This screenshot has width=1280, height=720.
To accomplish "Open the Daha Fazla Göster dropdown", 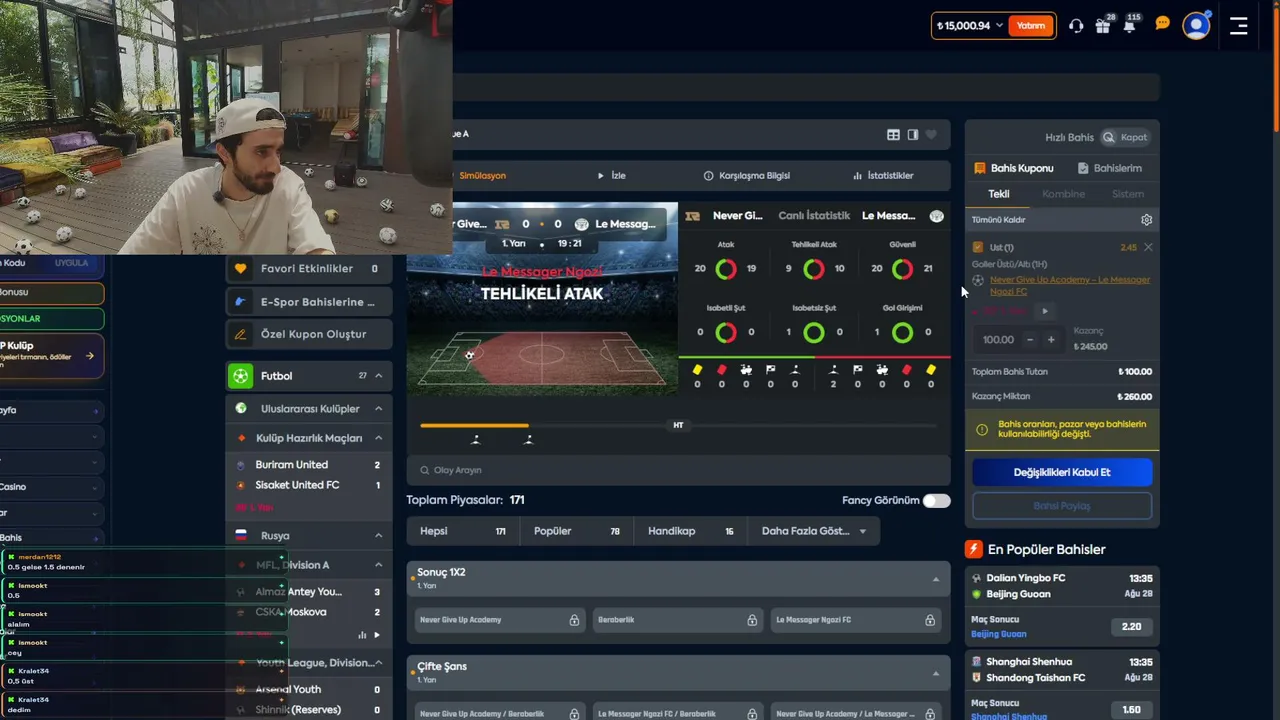I will click(x=814, y=531).
